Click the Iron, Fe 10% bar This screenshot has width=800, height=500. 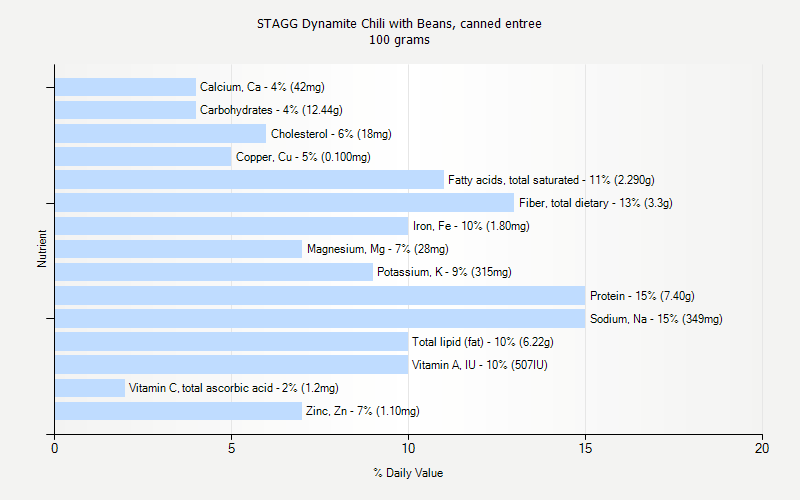coord(232,226)
